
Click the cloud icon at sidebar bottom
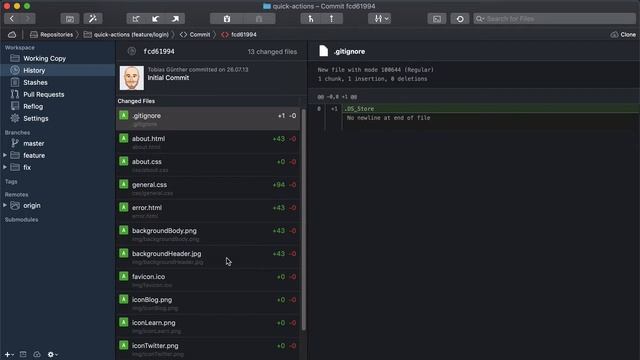[37, 355]
